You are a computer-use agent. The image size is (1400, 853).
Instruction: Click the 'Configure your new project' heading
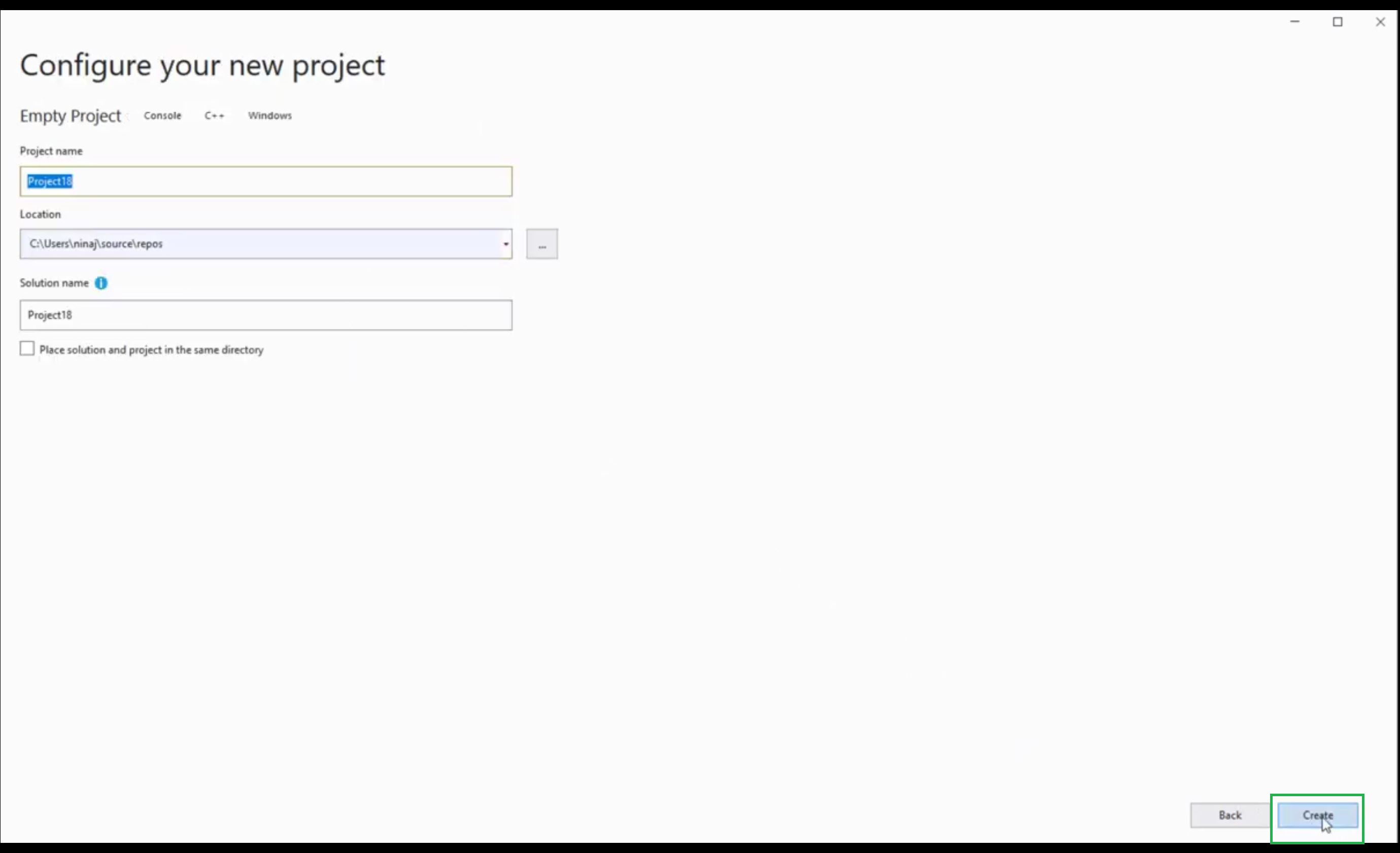point(202,65)
